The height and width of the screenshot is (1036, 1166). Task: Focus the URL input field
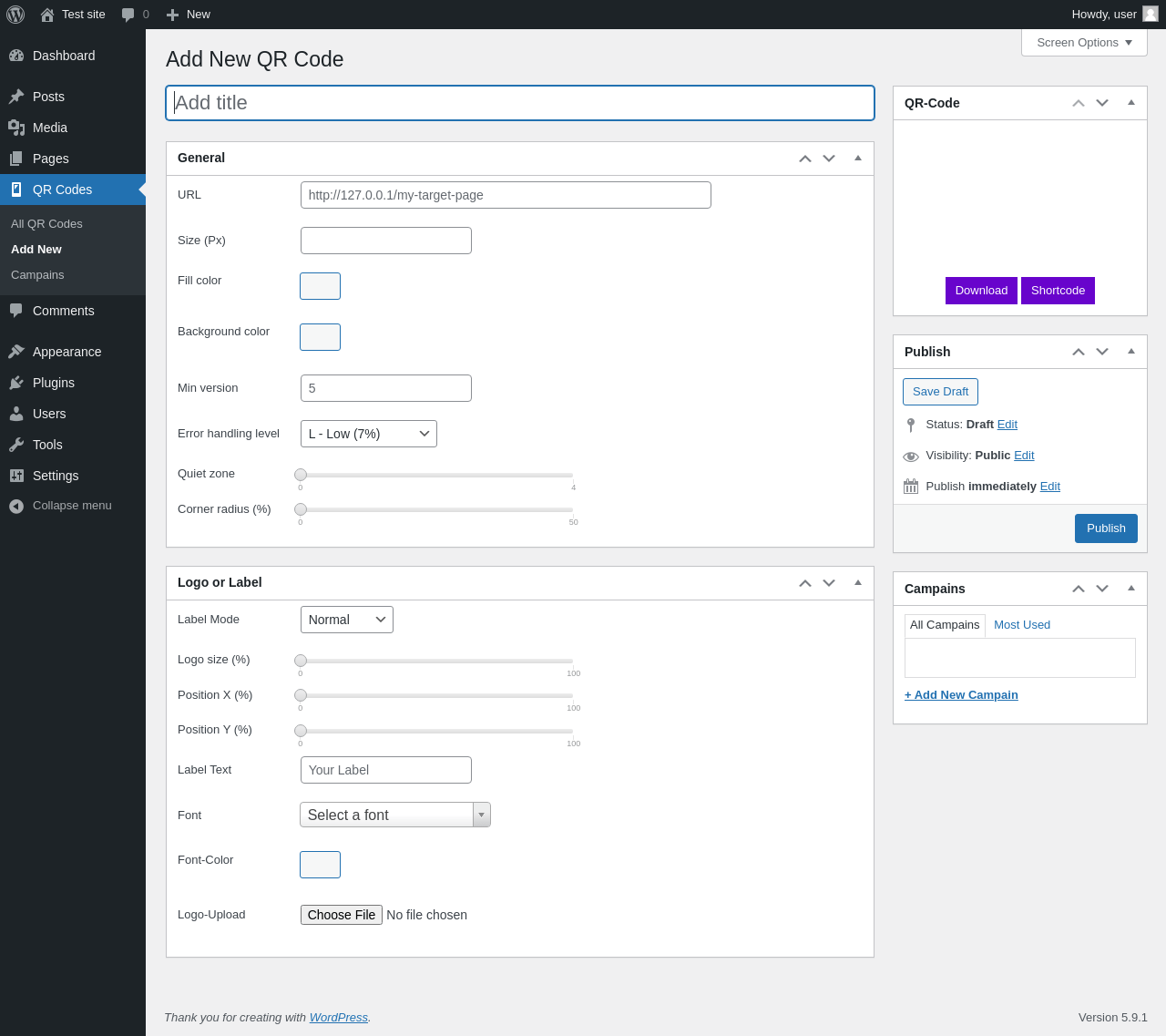[506, 195]
